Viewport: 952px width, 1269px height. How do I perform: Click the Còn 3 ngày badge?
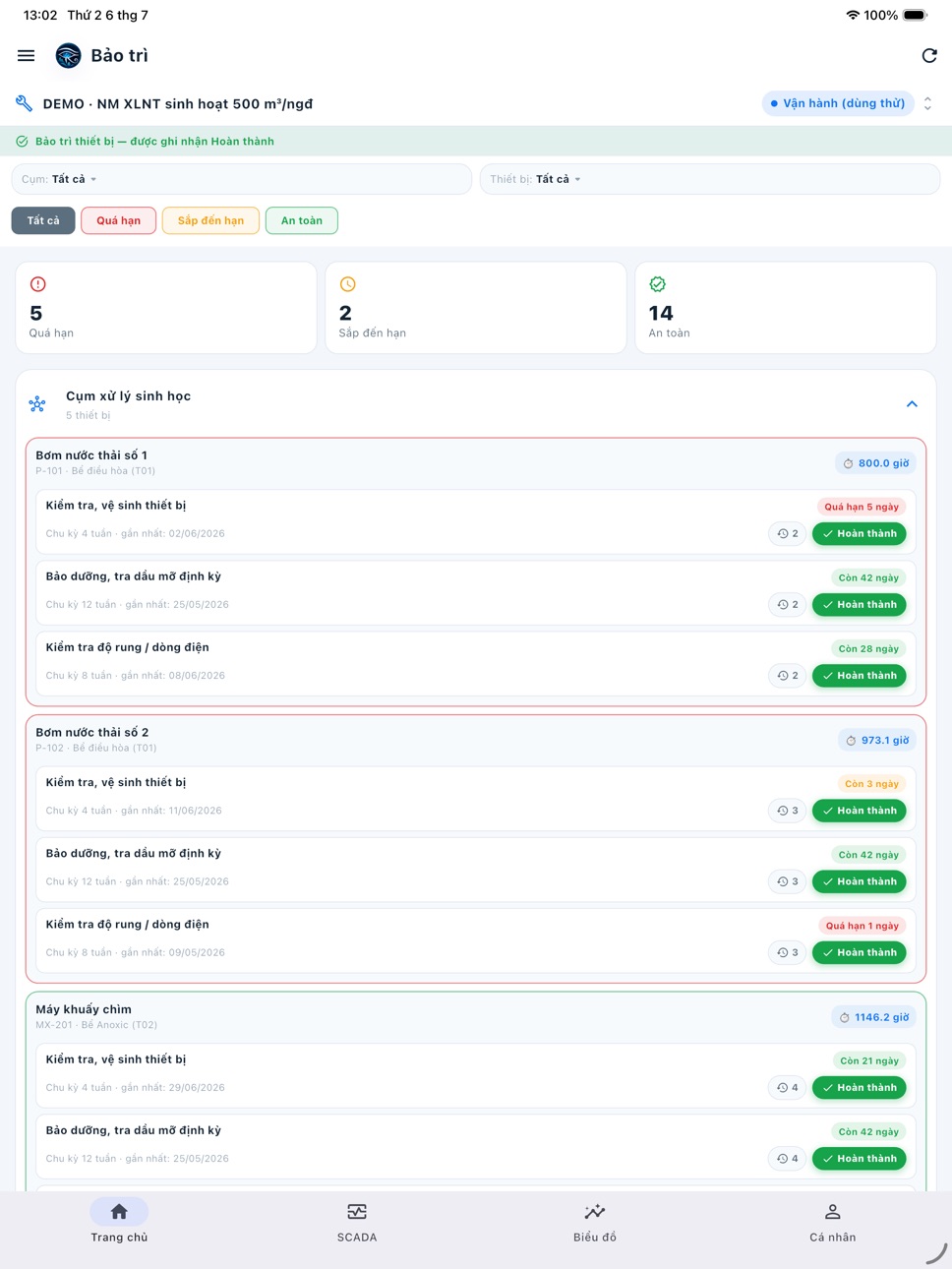[871, 785]
